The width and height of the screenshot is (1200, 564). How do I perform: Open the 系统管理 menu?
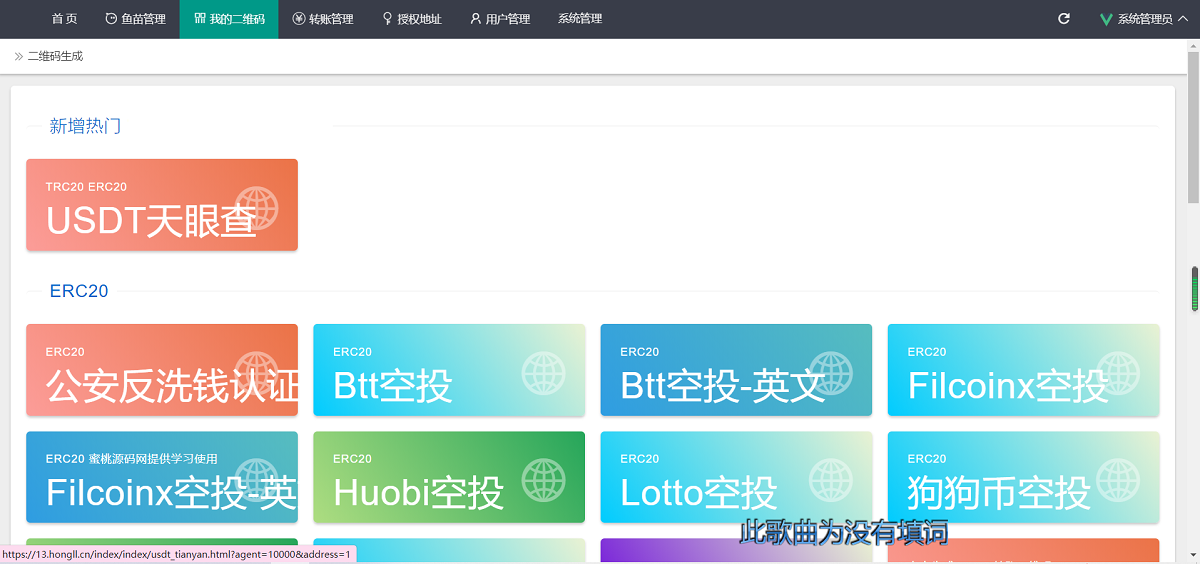point(580,19)
